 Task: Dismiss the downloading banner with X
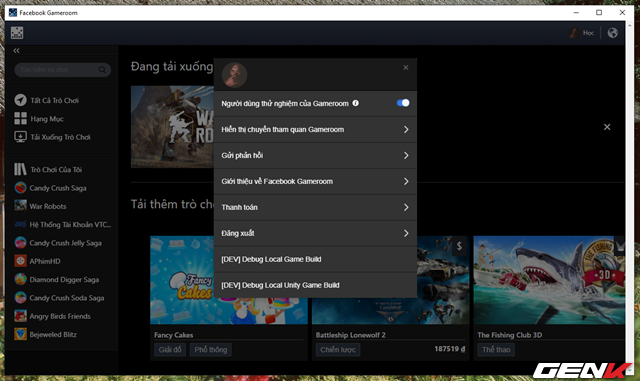[x=607, y=127]
